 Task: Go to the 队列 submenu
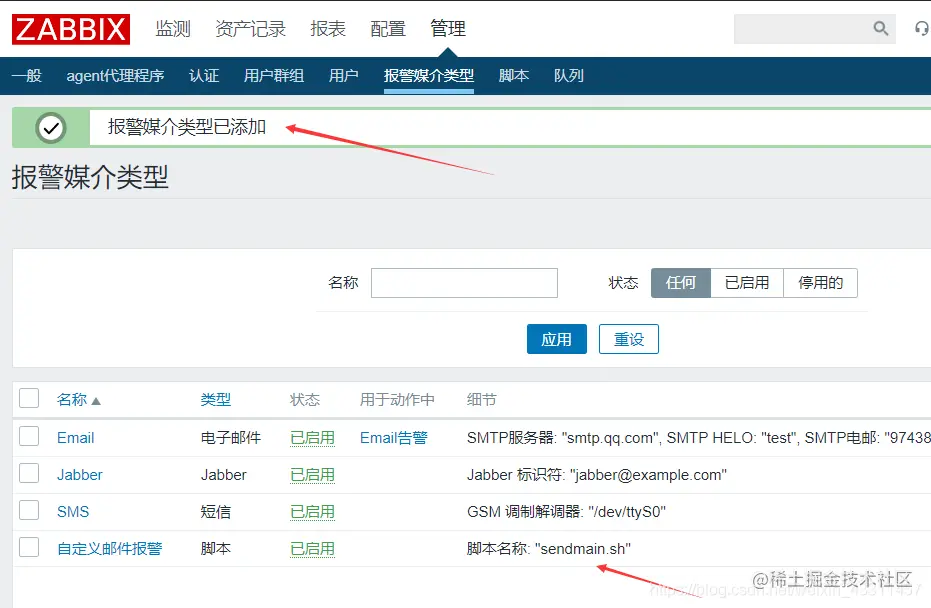pos(568,75)
